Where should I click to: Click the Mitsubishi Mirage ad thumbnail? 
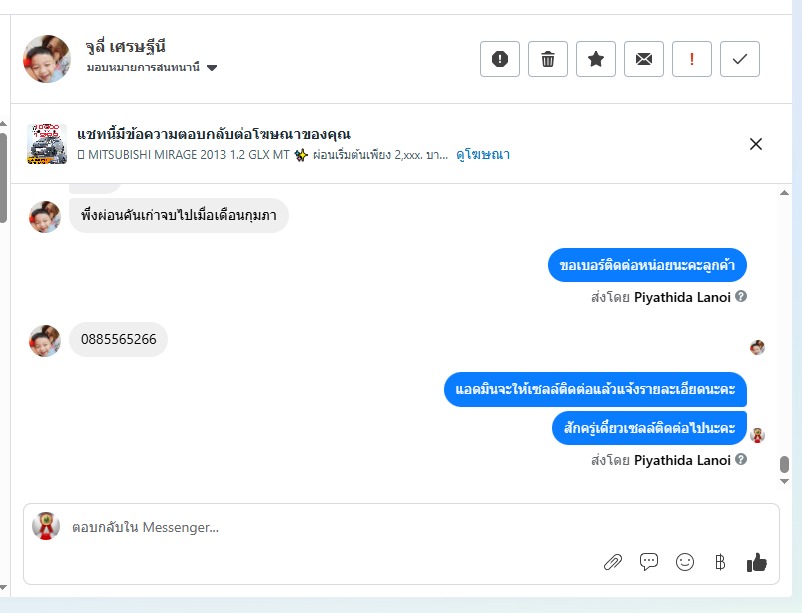point(46,144)
